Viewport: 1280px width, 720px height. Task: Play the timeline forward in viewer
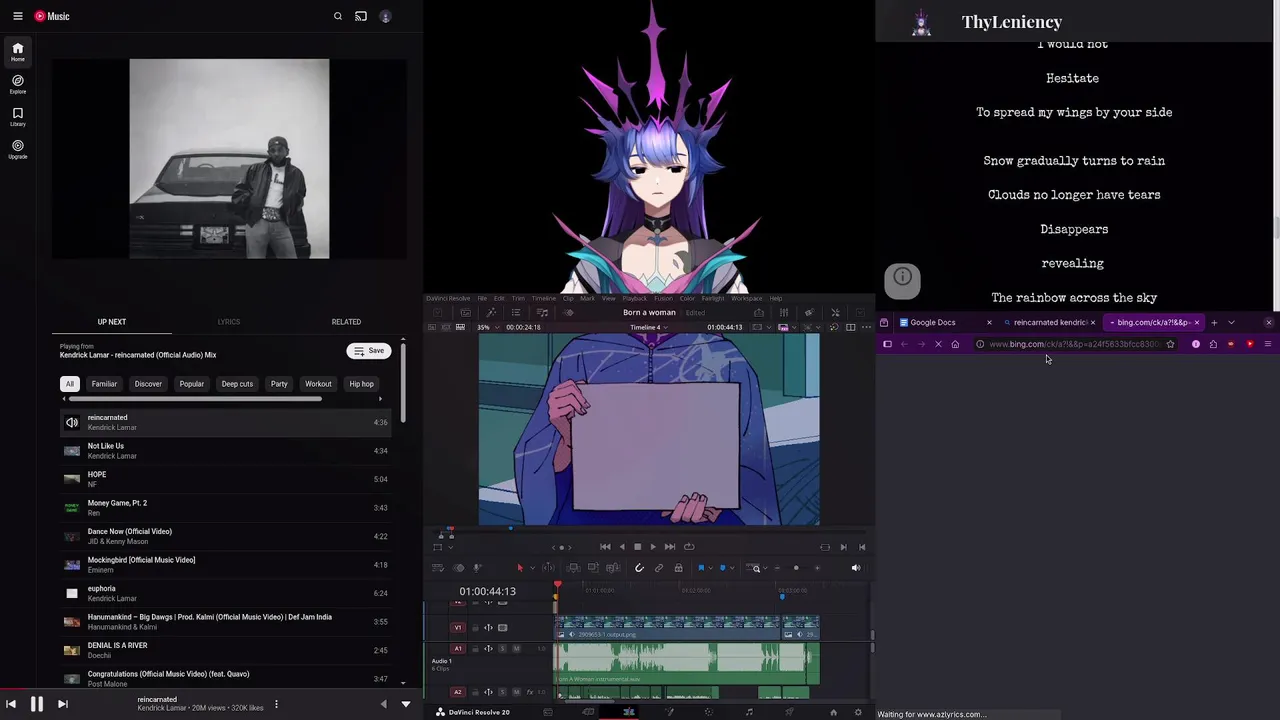click(653, 547)
